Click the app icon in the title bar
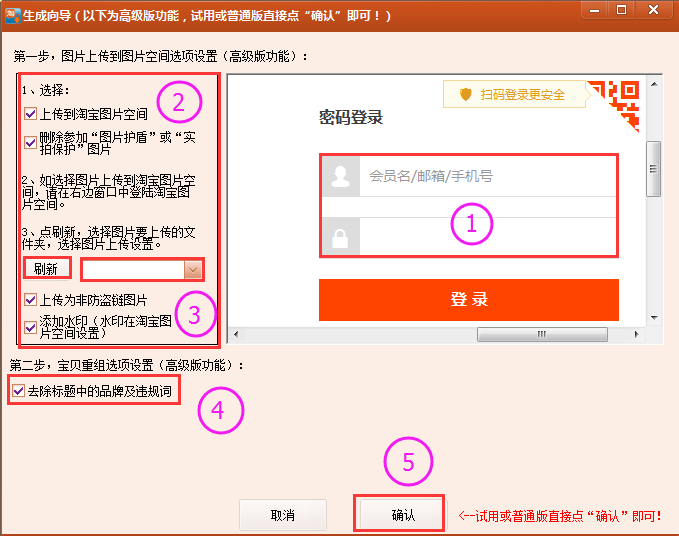 click(12, 16)
